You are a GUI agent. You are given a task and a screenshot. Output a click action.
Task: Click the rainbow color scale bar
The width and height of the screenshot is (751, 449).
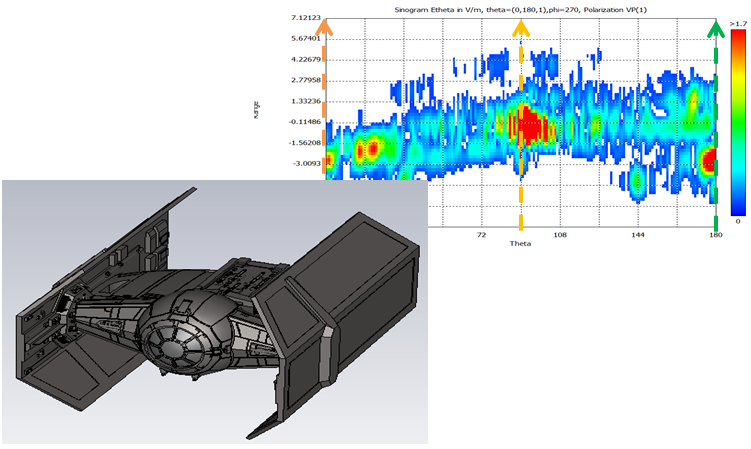pos(738,123)
